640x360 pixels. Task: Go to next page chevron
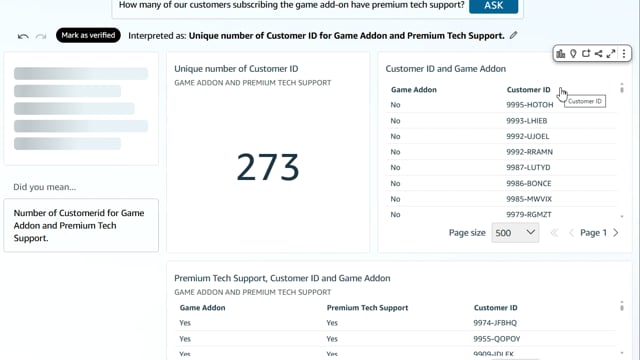click(x=616, y=233)
